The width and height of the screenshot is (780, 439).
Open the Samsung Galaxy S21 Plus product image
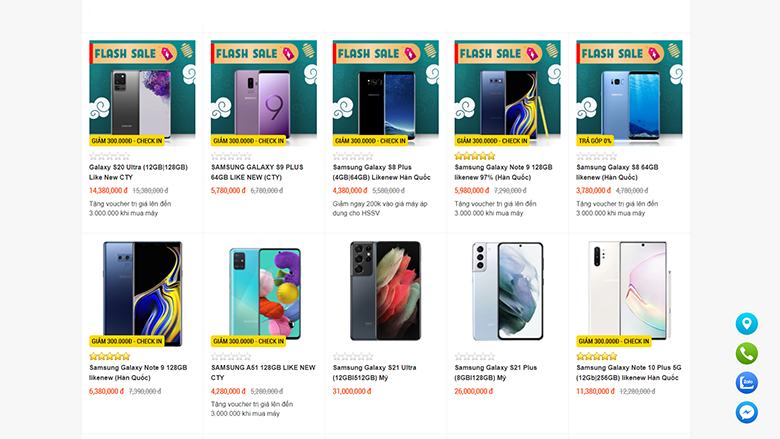tap(507, 294)
